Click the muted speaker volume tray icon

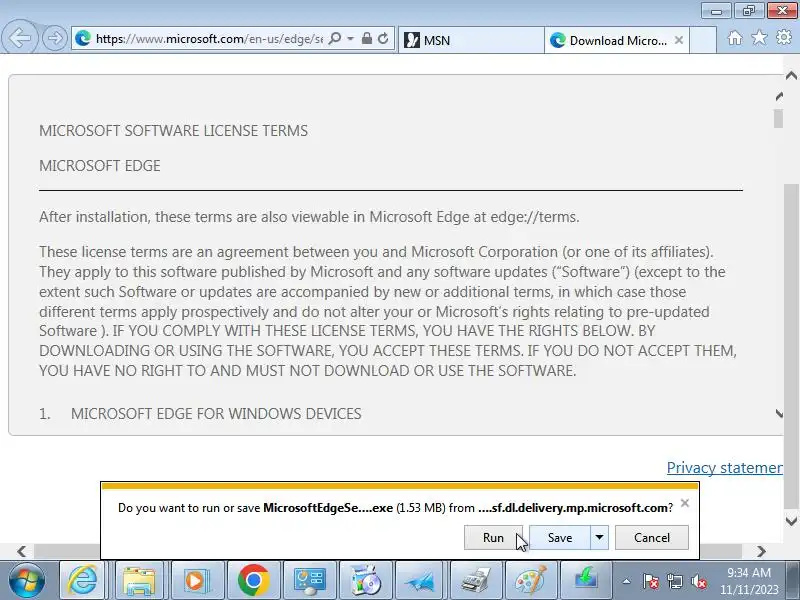pyautogui.click(x=698, y=581)
